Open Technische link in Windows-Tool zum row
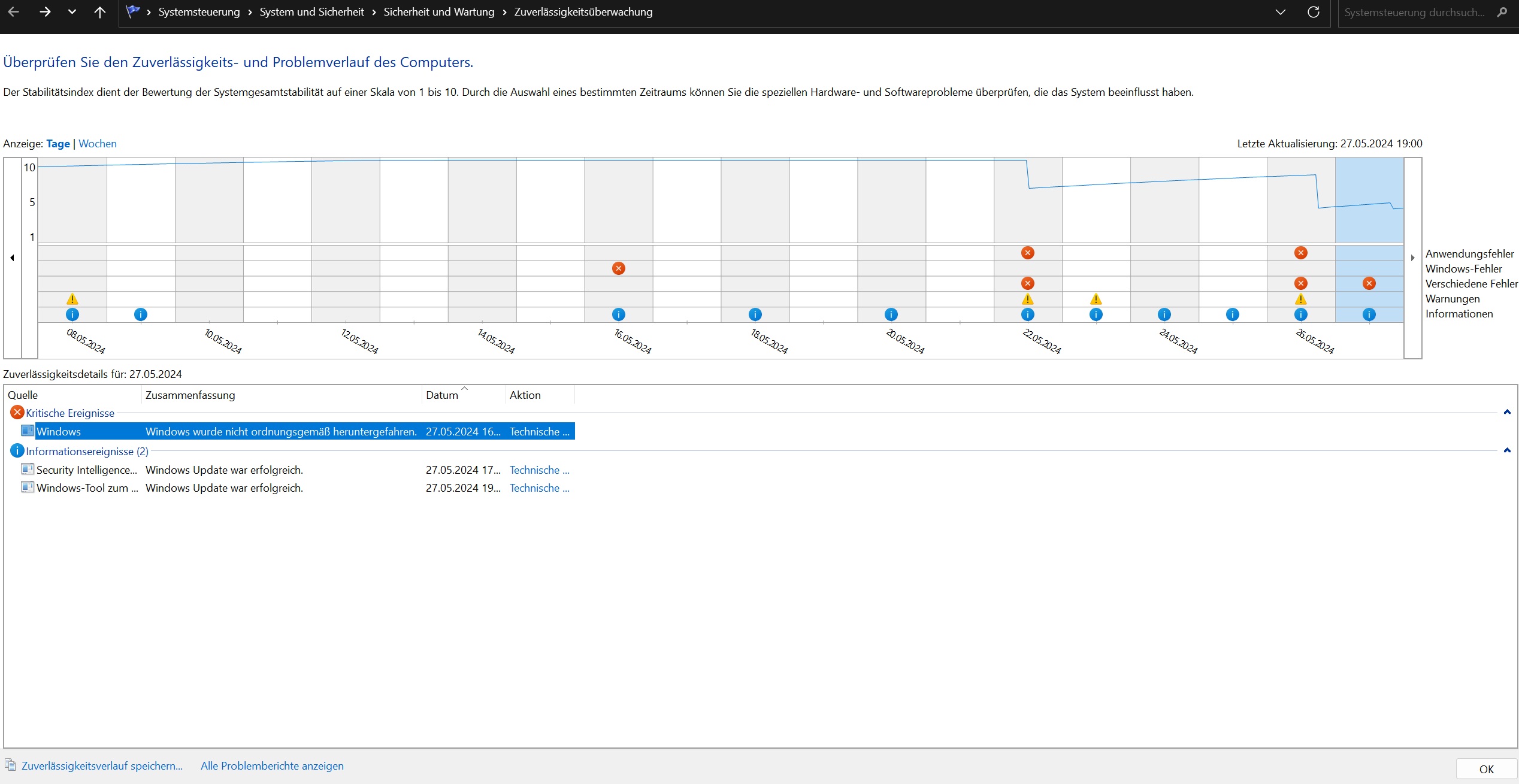Viewport: 1519px width, 784px height. pyautogui.click(x=540, y=488)
